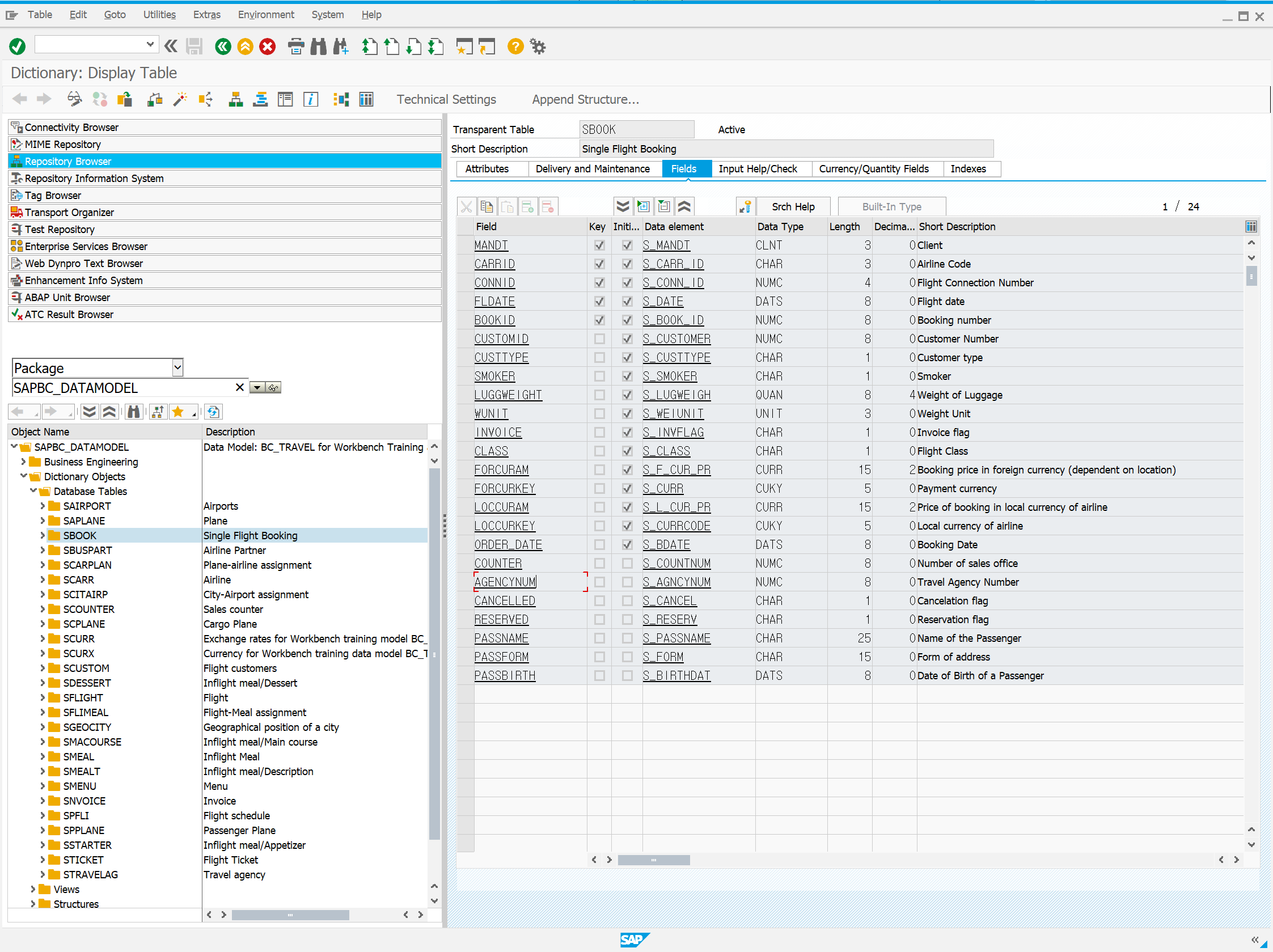The height and width of the screenshot is (952, 1273).
Task: Click the Print icon in toolbar
Action: coord(296,46)
